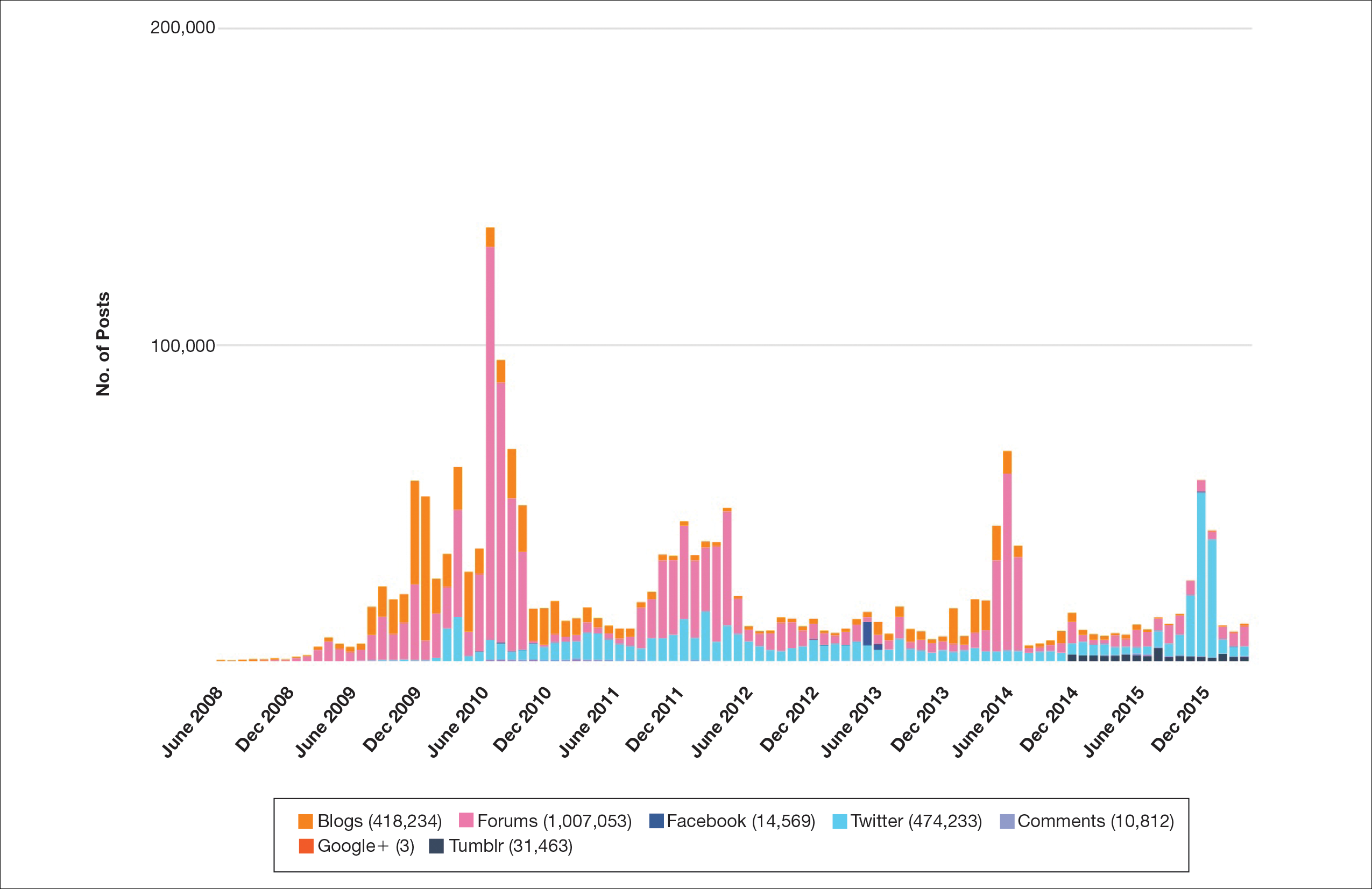Click the 'June 2012' x-axis label
This screenshot has width=1372, height=889.
tap(722, 721)
